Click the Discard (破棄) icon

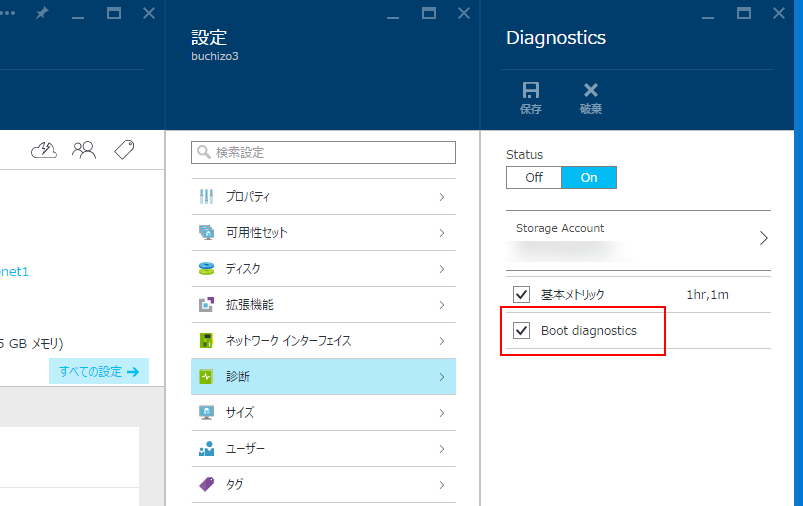(591, 91)
